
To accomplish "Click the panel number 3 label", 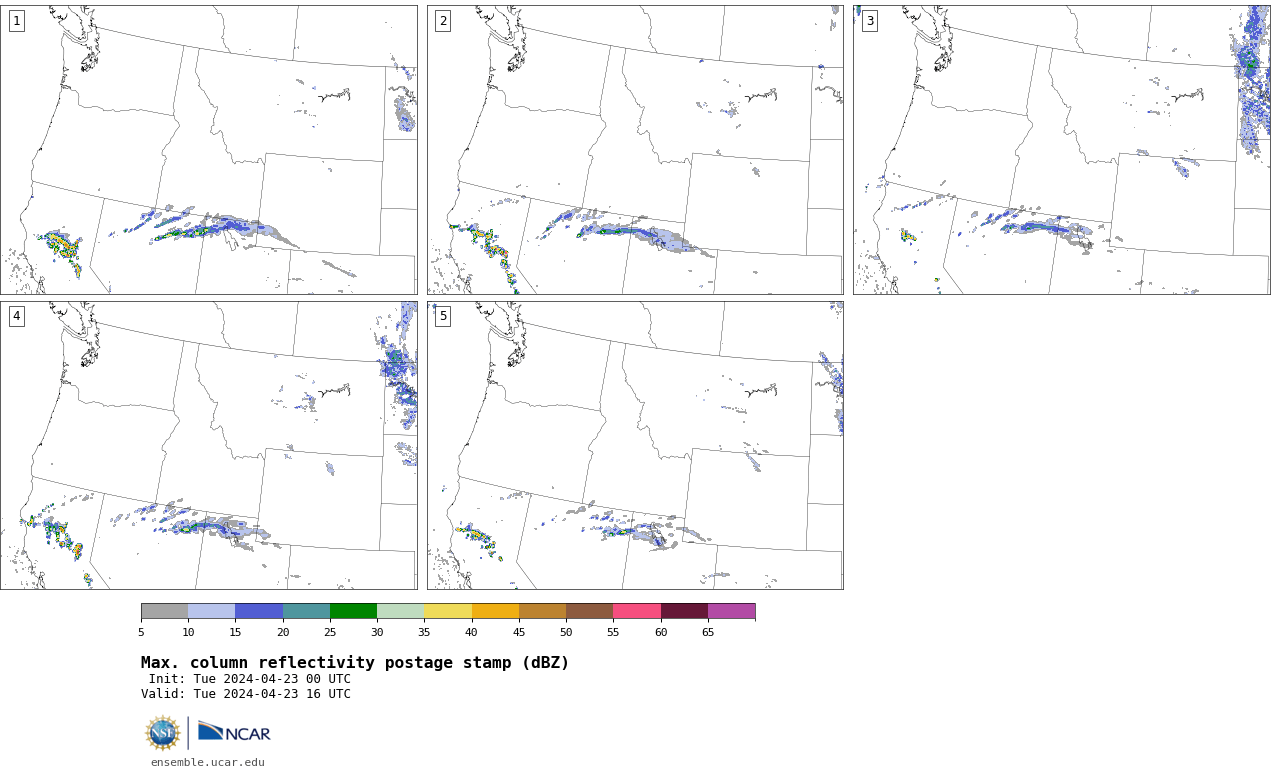I will point(869,20).
